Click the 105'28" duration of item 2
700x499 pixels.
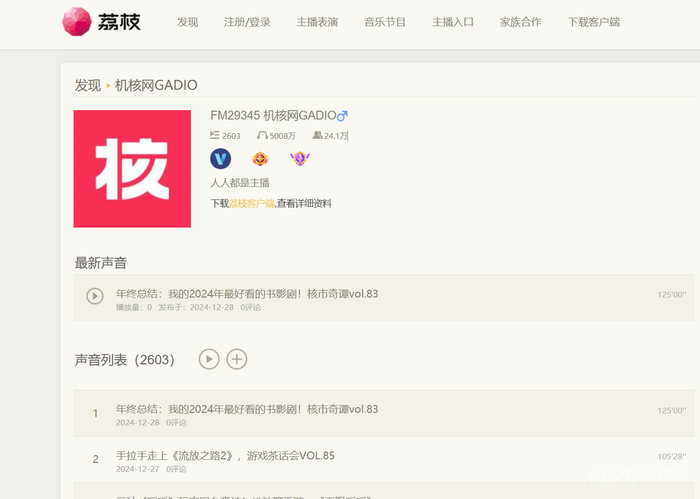671,457
